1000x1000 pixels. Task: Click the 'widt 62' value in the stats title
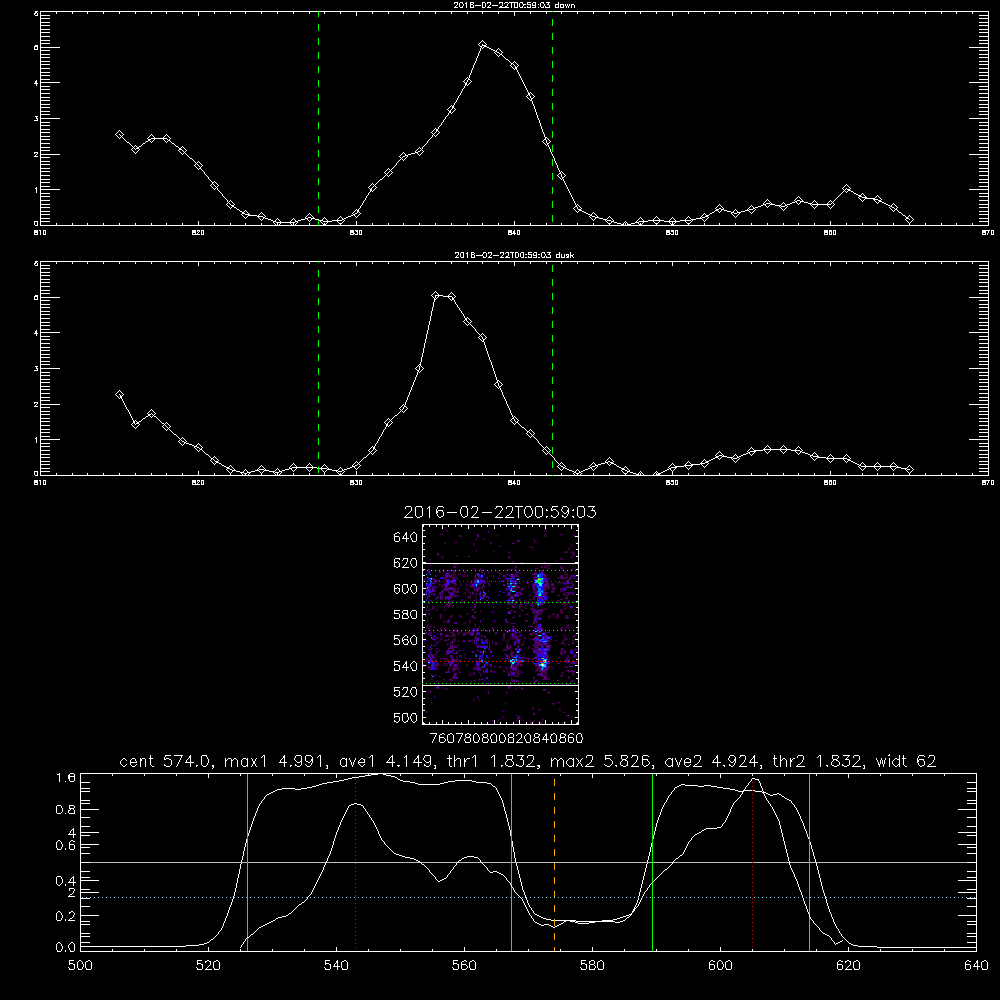point(906,761)
